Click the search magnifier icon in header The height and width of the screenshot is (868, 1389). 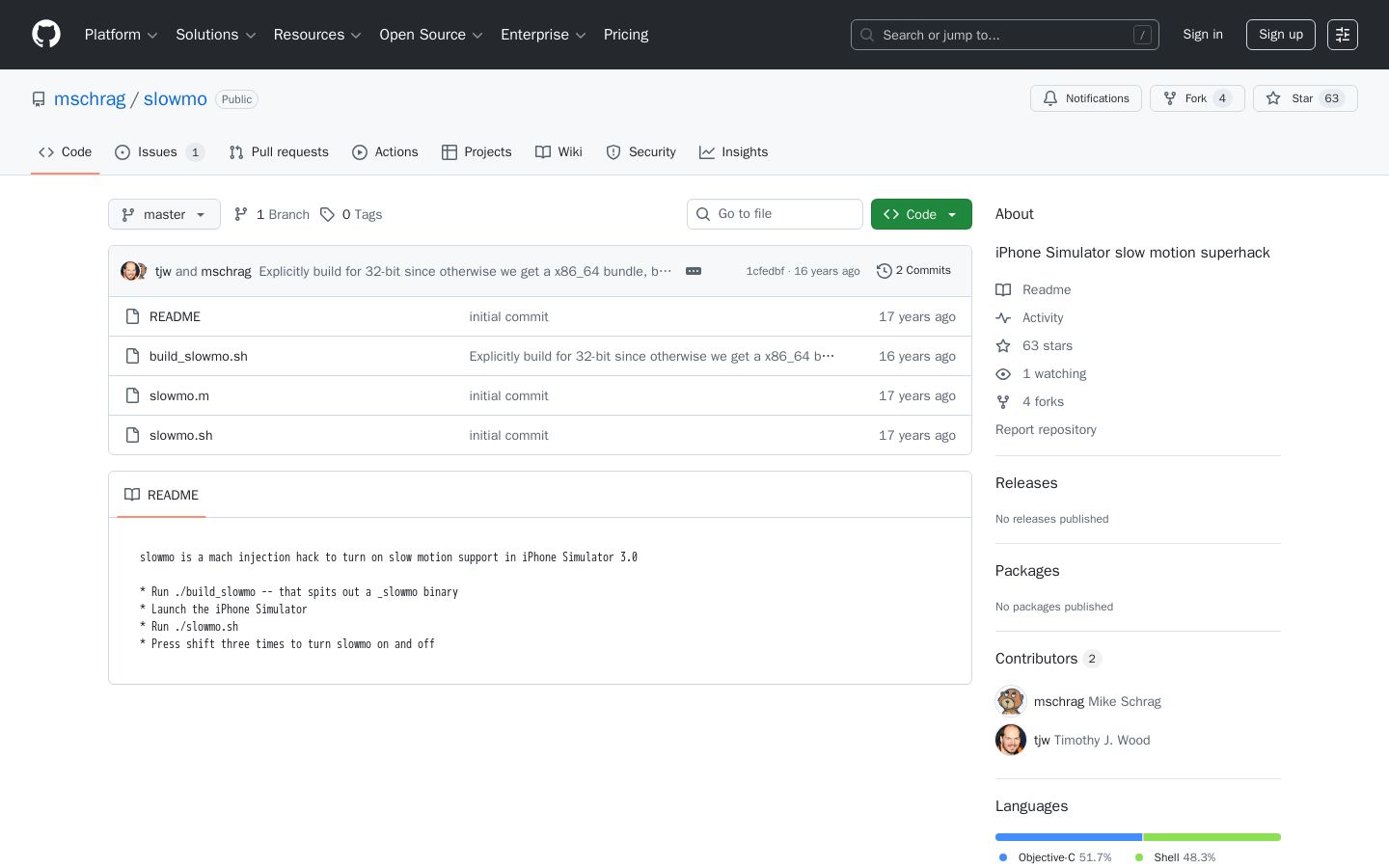pos(867,35)
